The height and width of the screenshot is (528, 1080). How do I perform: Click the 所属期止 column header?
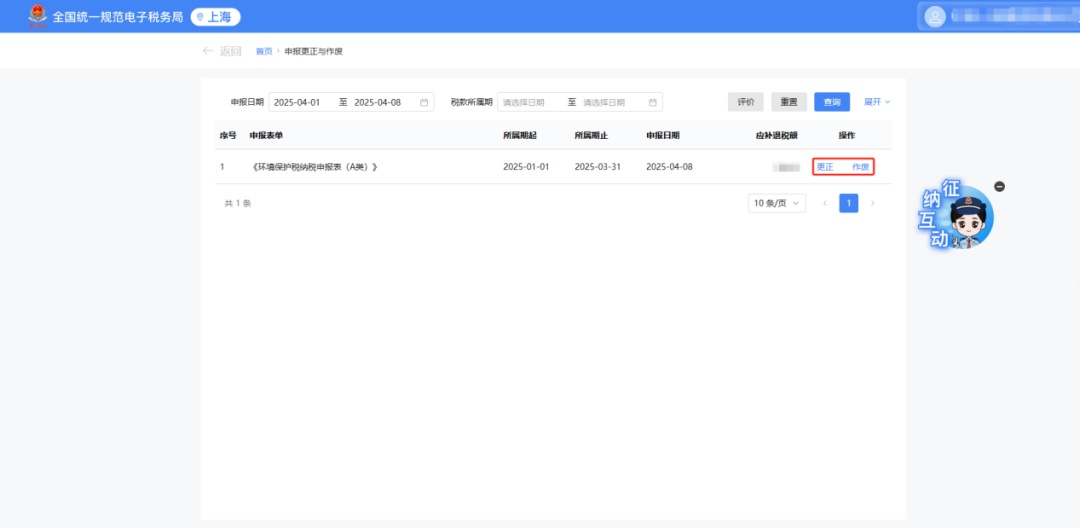(592, 136)
